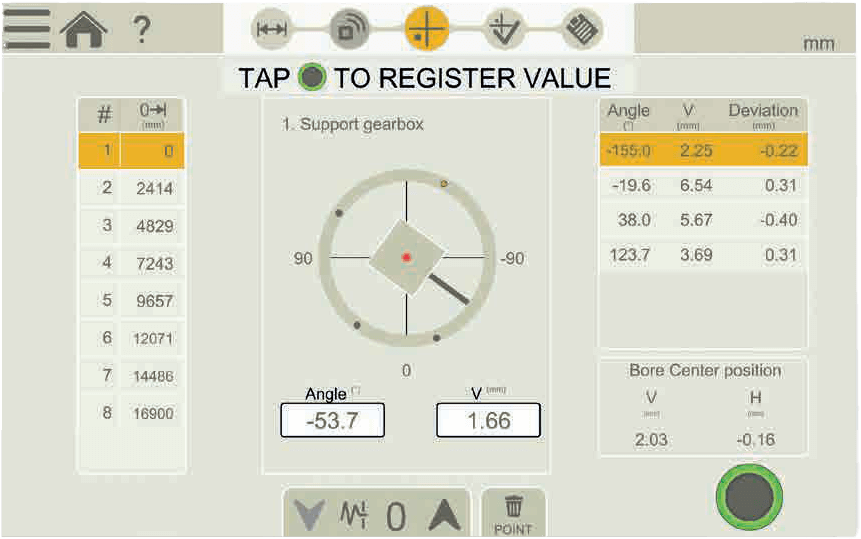
Task: Select measurement position 5 at 9657
Action: click(x=131, y=301)
